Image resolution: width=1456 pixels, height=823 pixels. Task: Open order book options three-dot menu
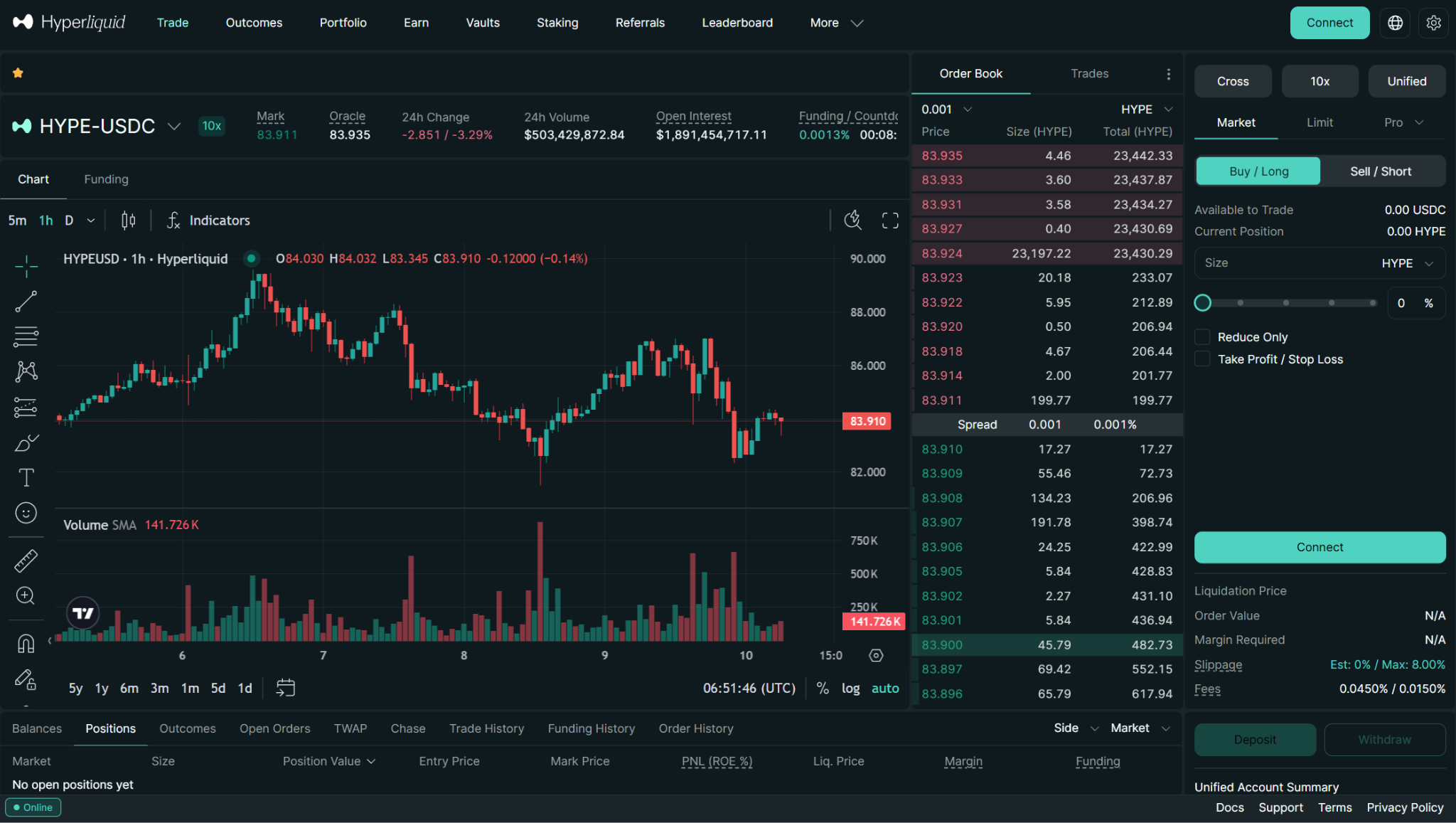pyautogui.click(x=1168, y=74)
